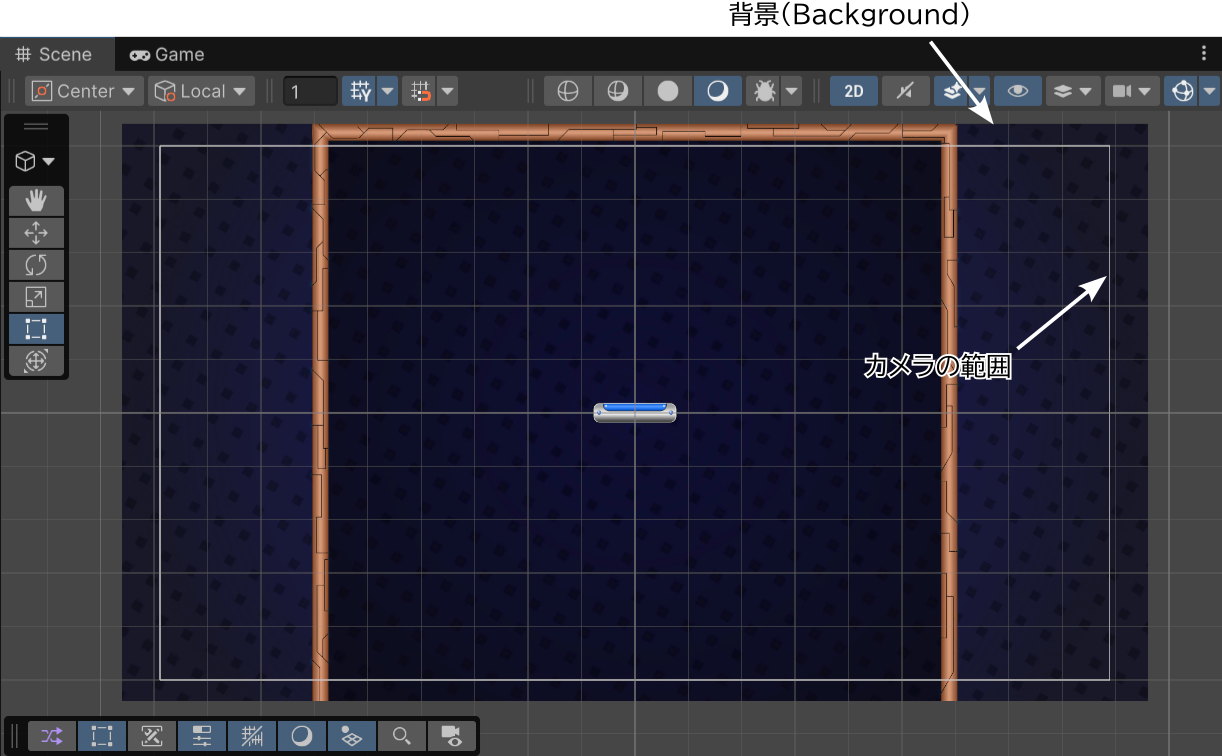Image resolution: width=1222 pixels, height=756 pixels.
Task: Open the debug draw mode dropdown arrow
Action: (x=792, y=91)
